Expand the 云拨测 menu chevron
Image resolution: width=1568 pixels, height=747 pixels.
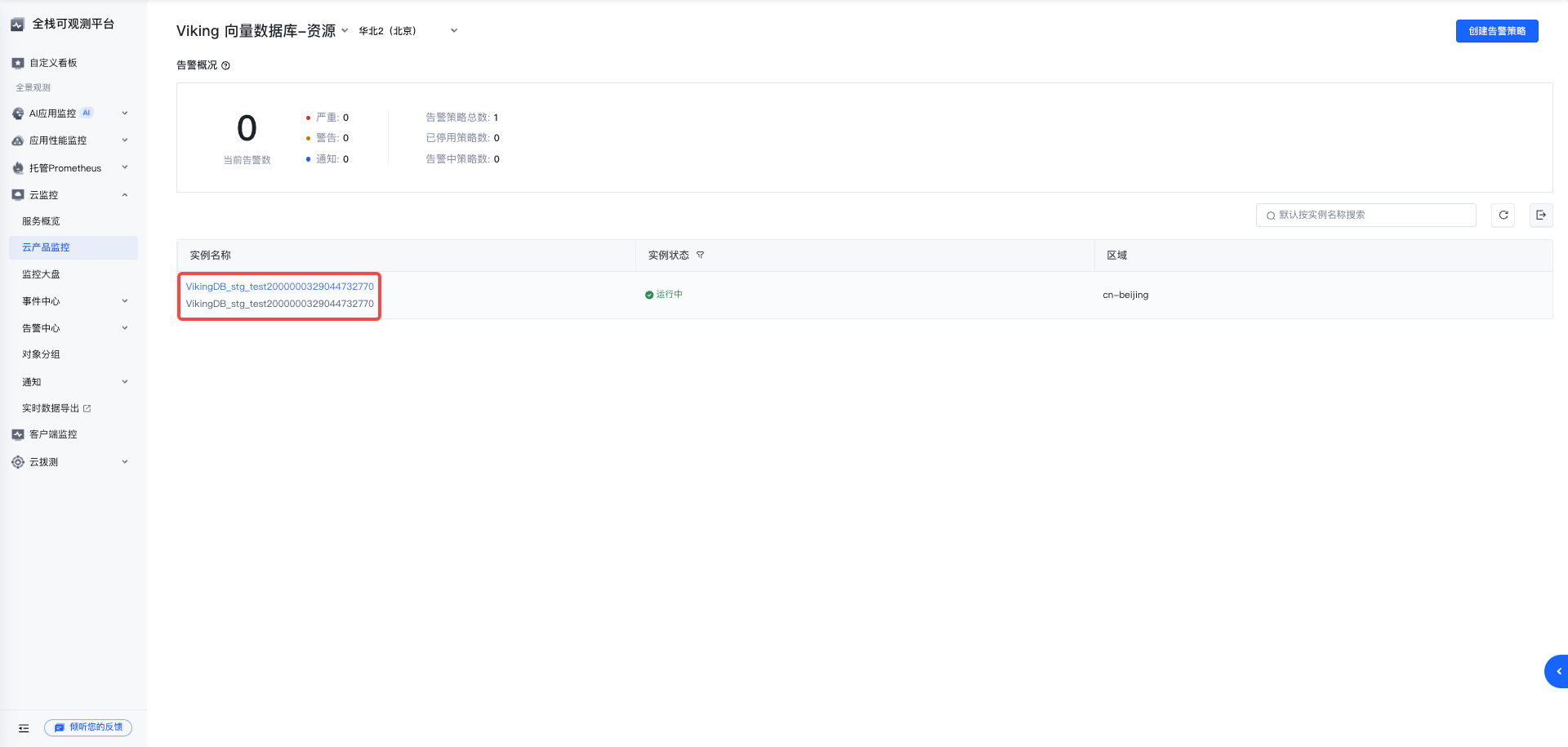pyautogui.click(x=125, y=462)
